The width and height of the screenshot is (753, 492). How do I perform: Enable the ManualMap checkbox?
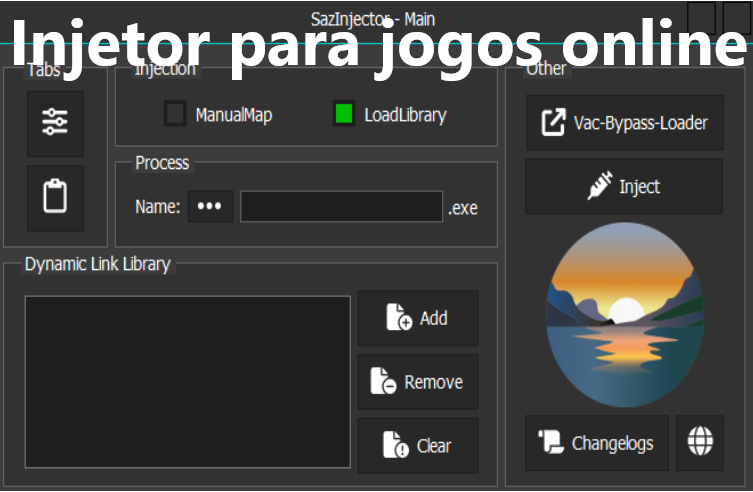[176, 115]
